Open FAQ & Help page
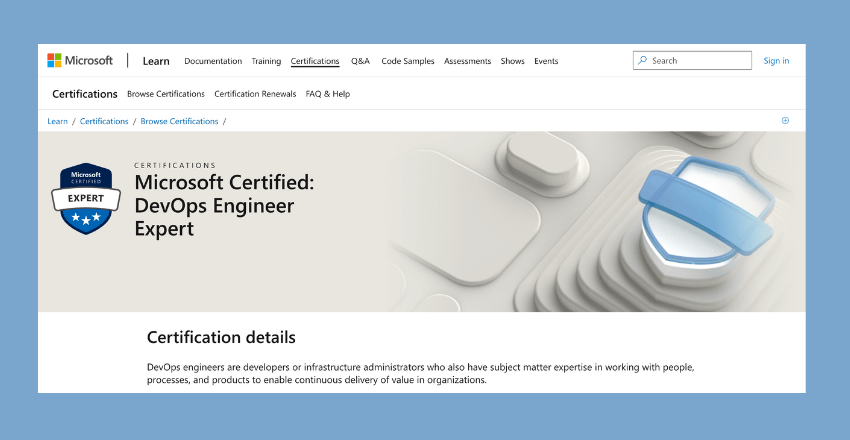Image resolution: width=850 pixels, height=440 pixels. point(328,94)
